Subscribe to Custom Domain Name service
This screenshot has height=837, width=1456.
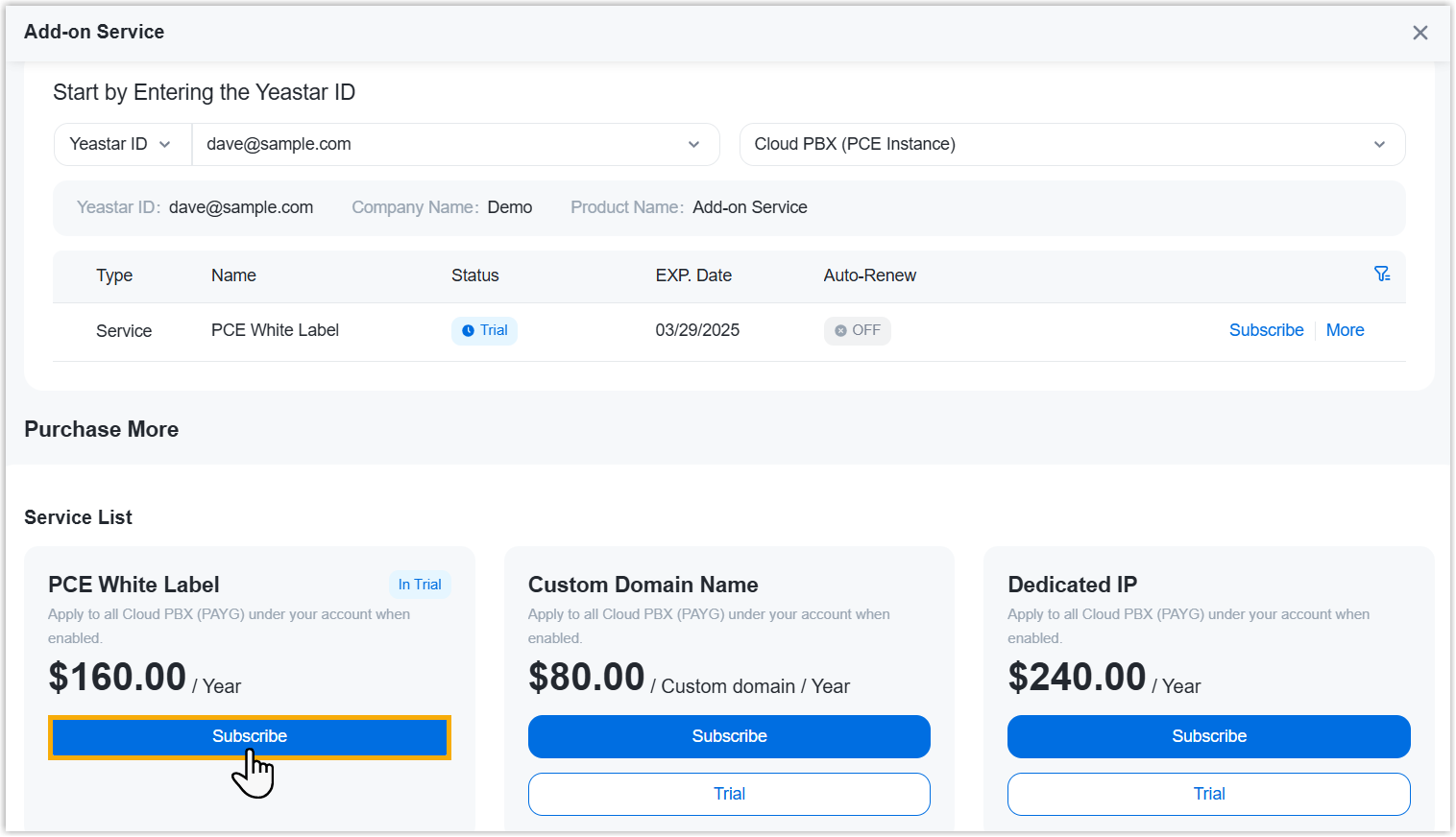click(x=729, y=737)
